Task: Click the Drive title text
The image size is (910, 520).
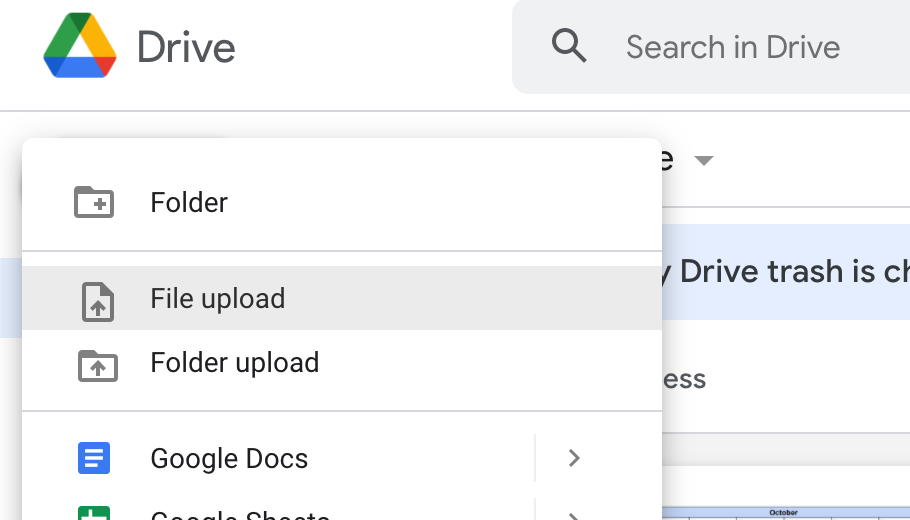Action: tap(186, 48)
